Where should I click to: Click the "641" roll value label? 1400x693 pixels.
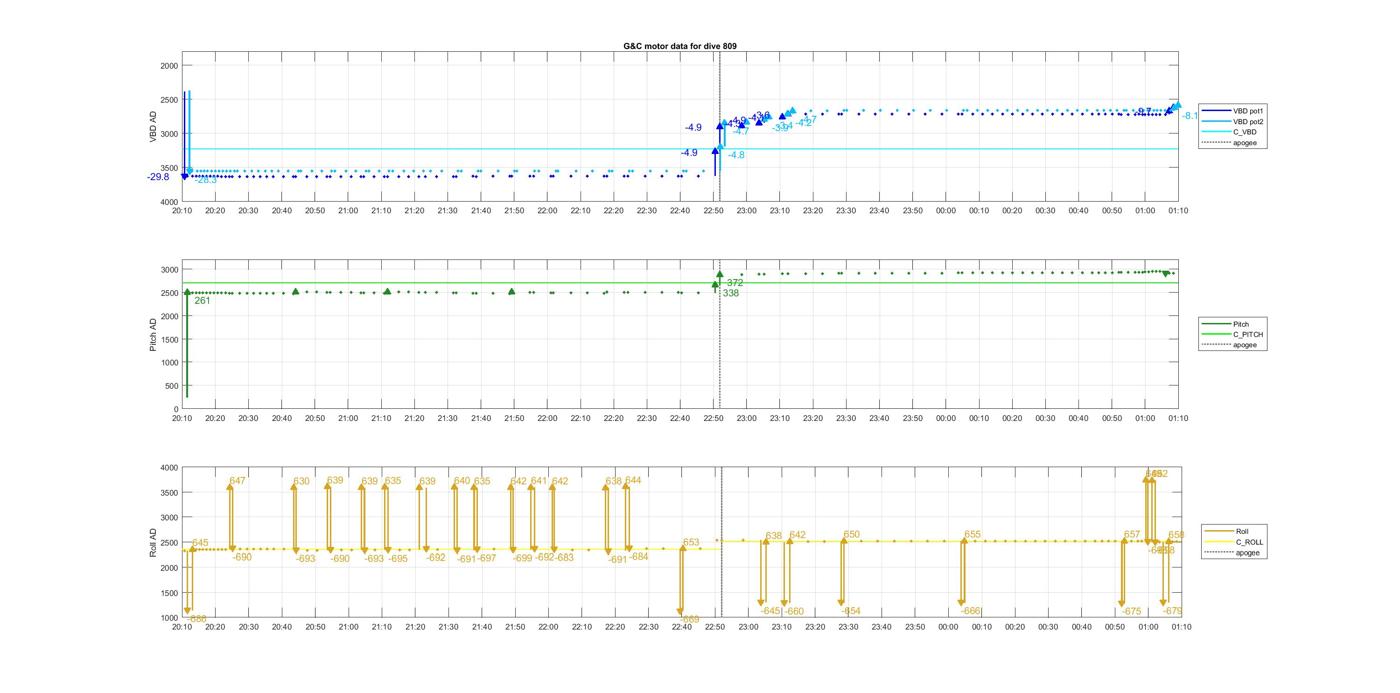tap(539, 481)
